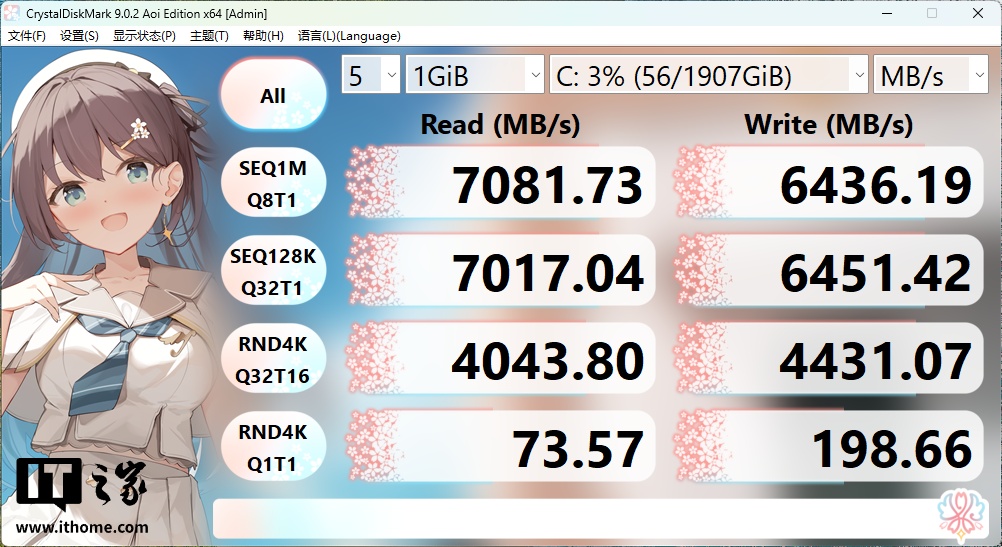Image resolution: width=1002 pixels, height=547 pixels.
Task: Open the unit dropdown showing MB/s
Action: (x=930, y=75)
